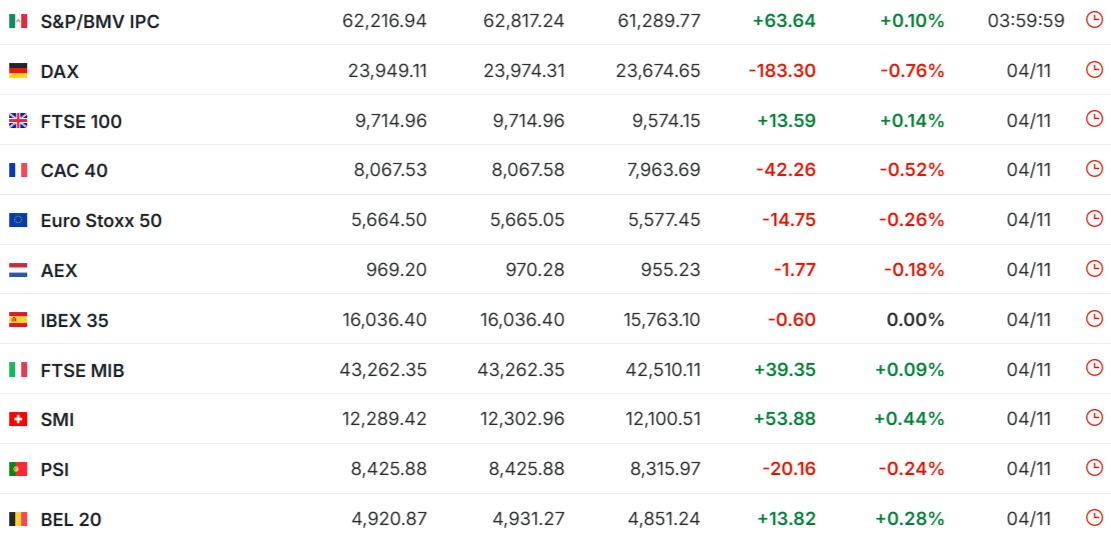Click the clock icon for CAC 40
Viewport: 1111px width, 536px height.
(1094, 169)
